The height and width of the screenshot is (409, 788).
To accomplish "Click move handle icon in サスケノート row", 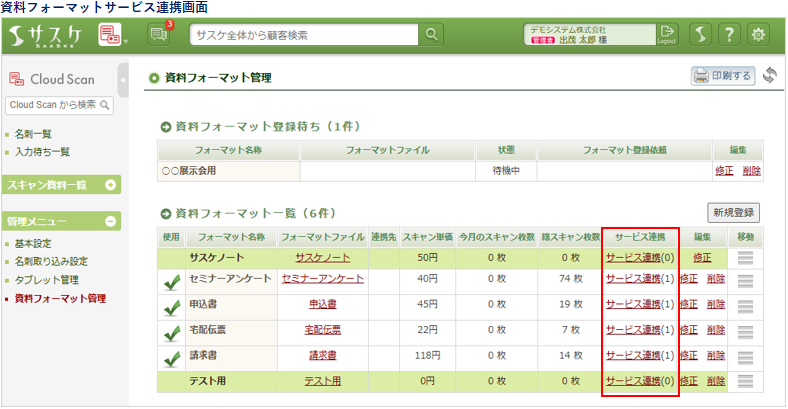I will (x=745, y=258).
